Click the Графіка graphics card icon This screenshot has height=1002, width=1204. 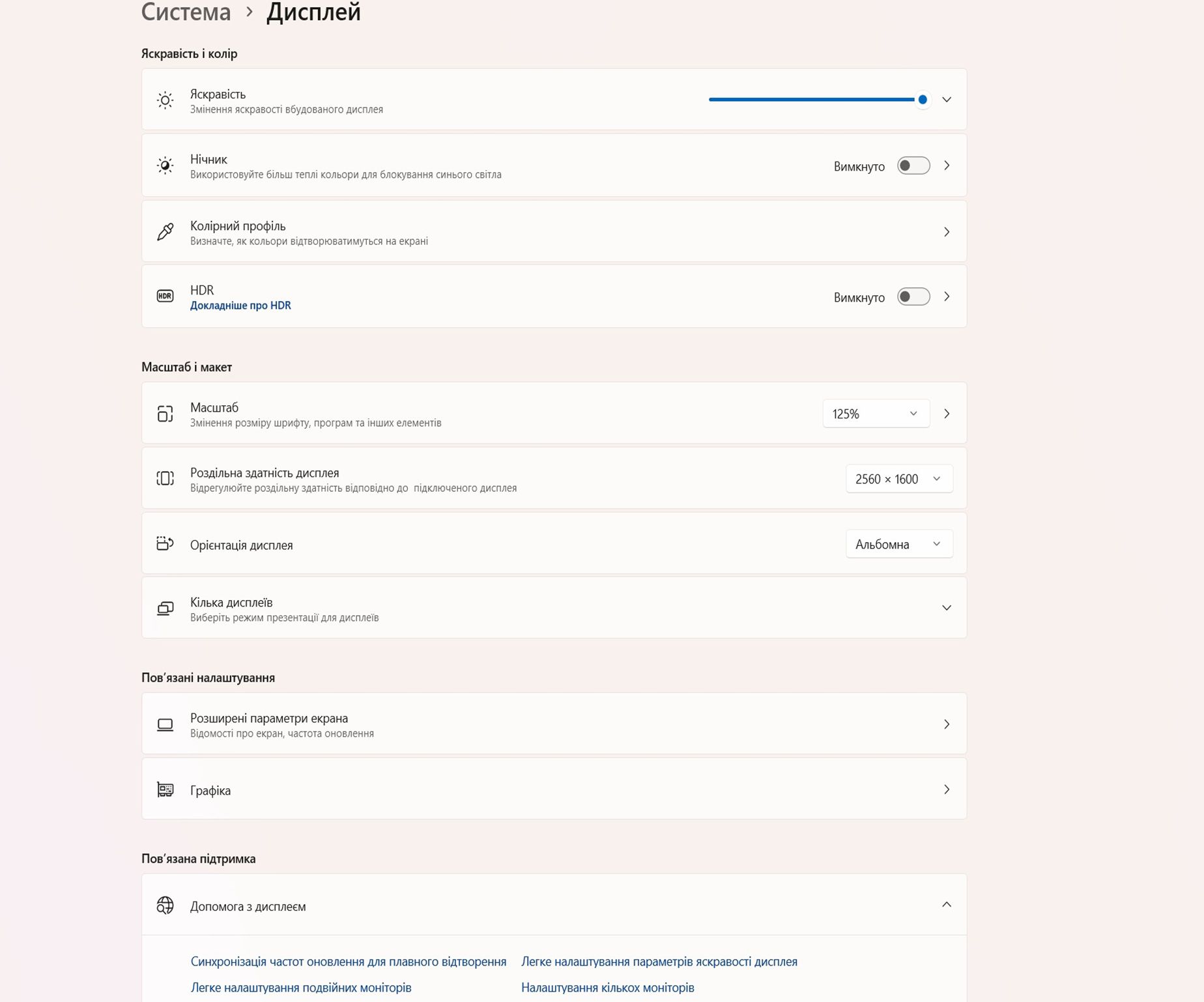tap(165, 790)
